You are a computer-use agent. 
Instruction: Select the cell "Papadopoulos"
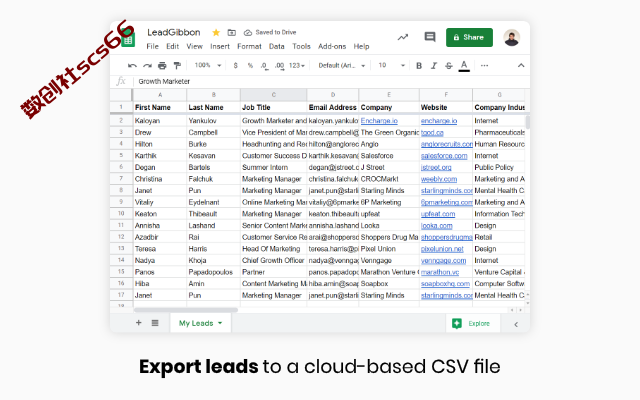click(213, 272)
